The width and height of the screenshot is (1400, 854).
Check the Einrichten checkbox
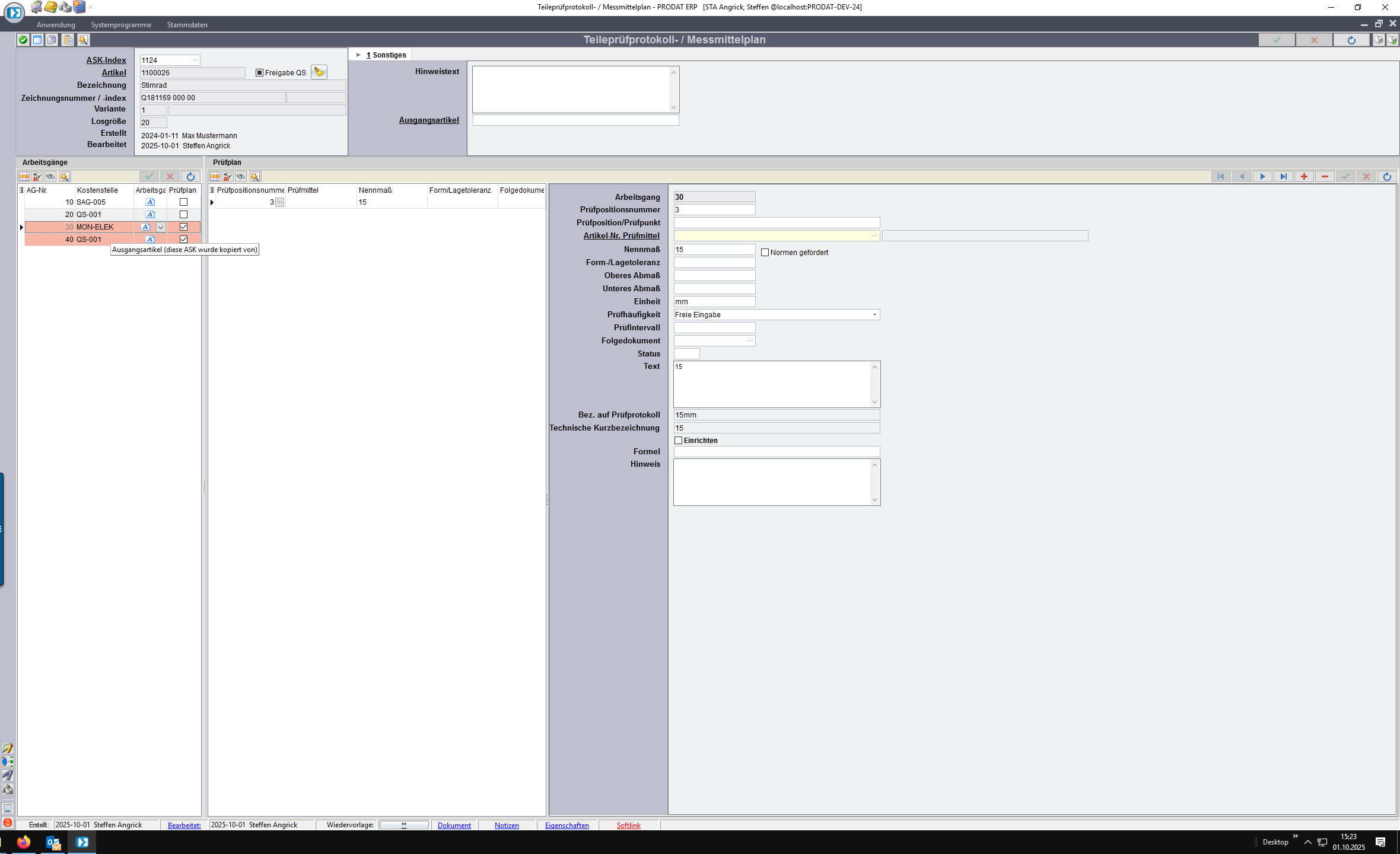click(679, 441)
